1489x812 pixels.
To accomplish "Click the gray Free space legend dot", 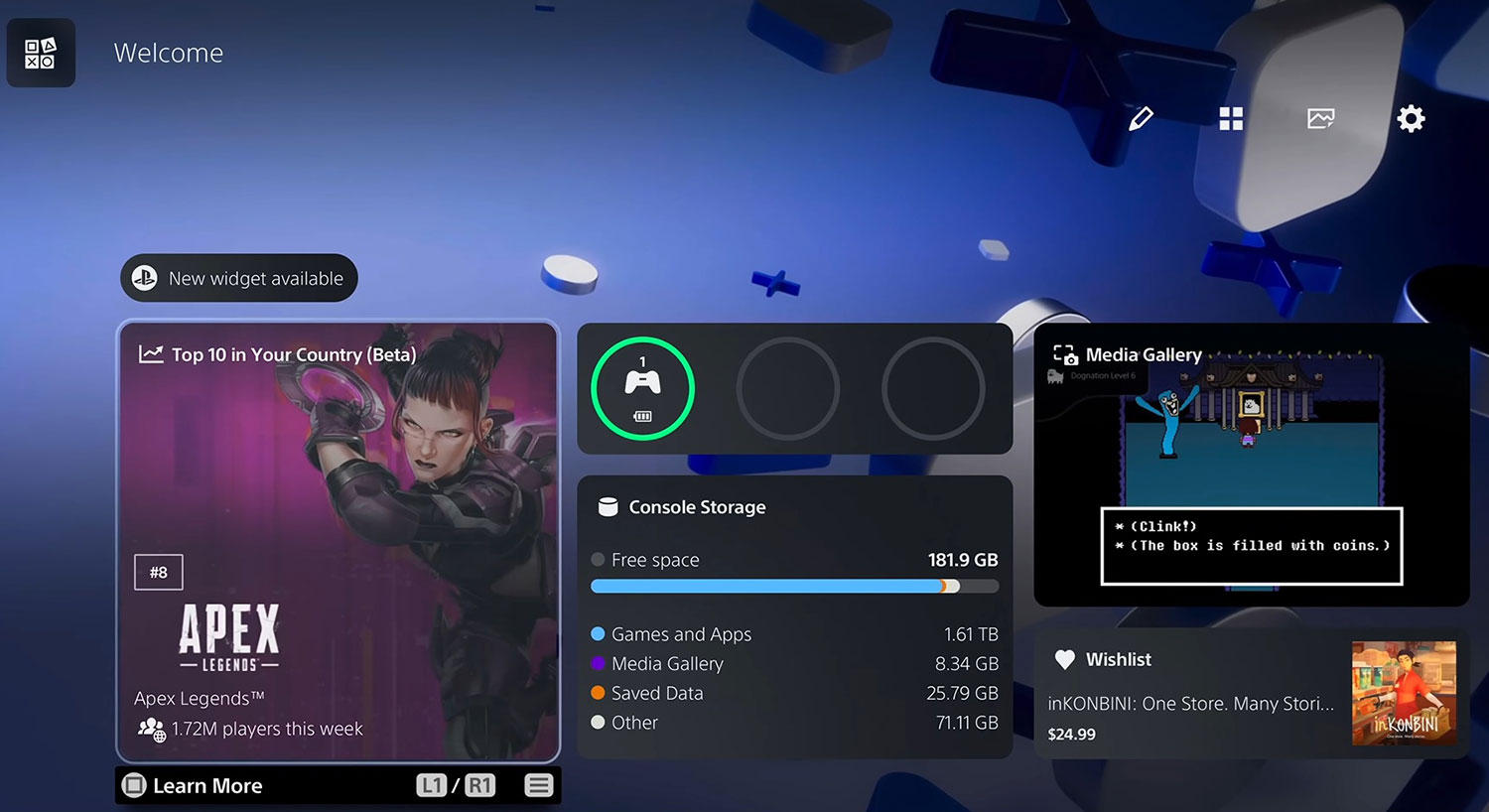I will [x=598, y=560].
